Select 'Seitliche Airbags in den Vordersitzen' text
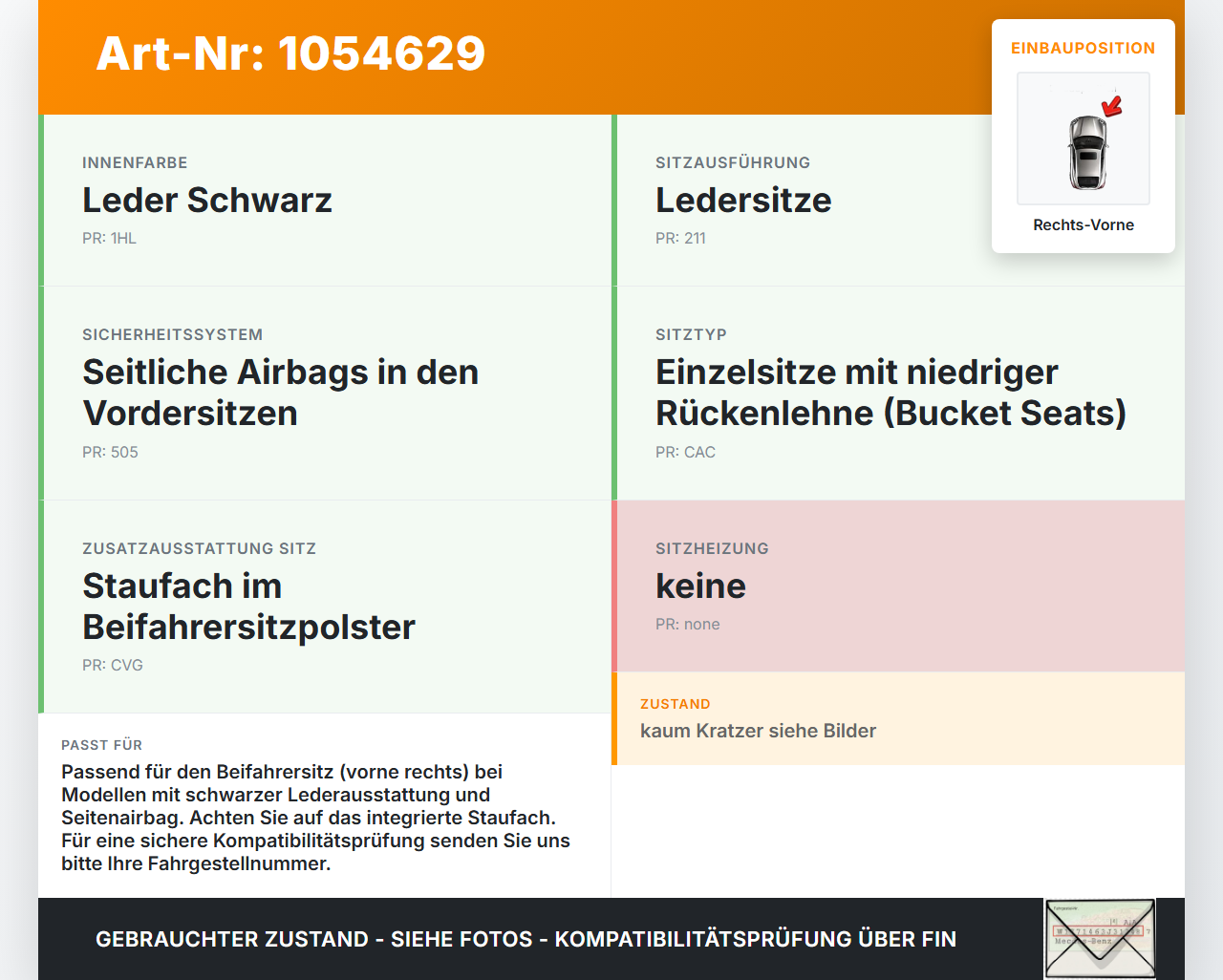 [280, 393]
